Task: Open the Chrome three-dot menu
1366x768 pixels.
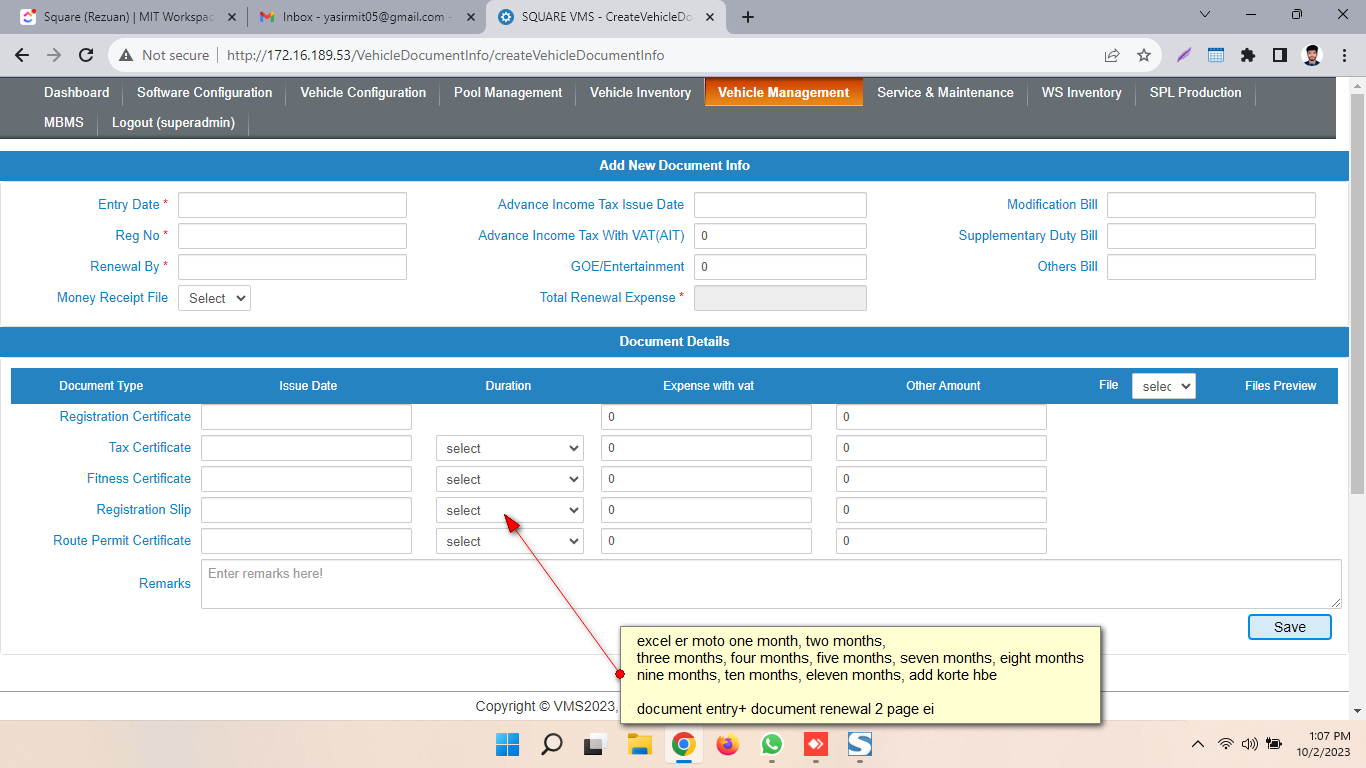Action: [1343, 56]
